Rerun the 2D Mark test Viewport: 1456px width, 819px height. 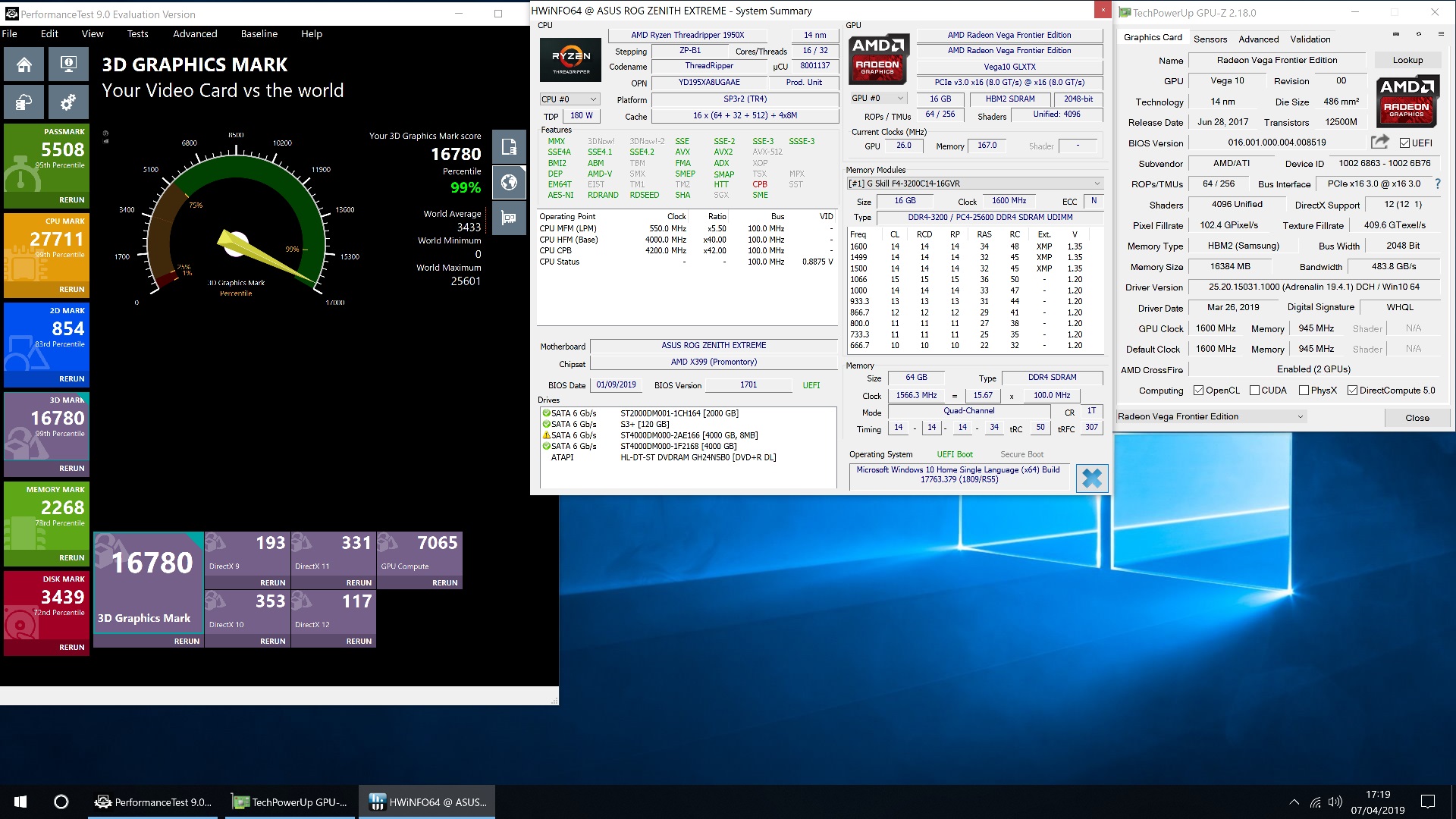(72, 379)
